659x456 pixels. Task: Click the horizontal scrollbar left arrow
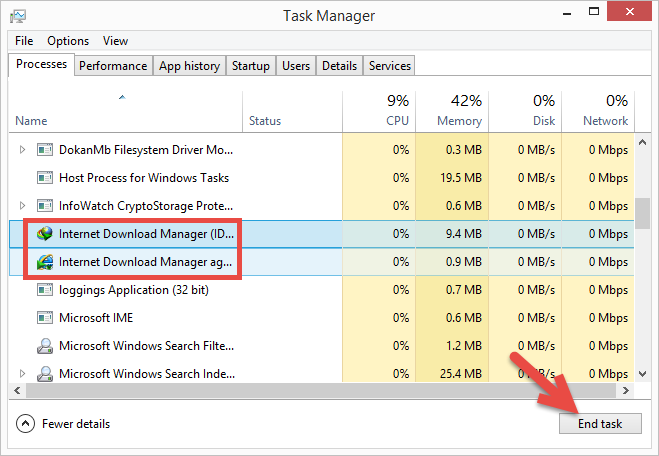(x=17, y=390)
